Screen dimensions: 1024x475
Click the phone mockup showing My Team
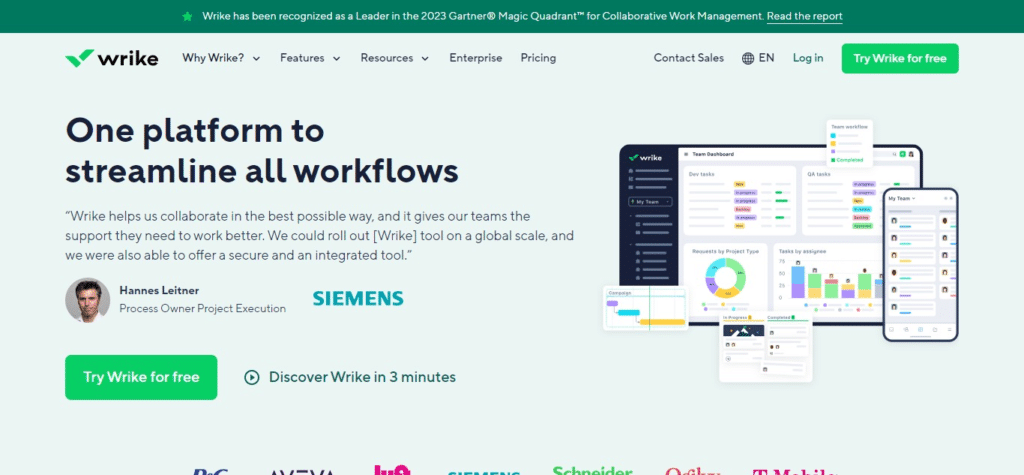(x=920, y=265)
